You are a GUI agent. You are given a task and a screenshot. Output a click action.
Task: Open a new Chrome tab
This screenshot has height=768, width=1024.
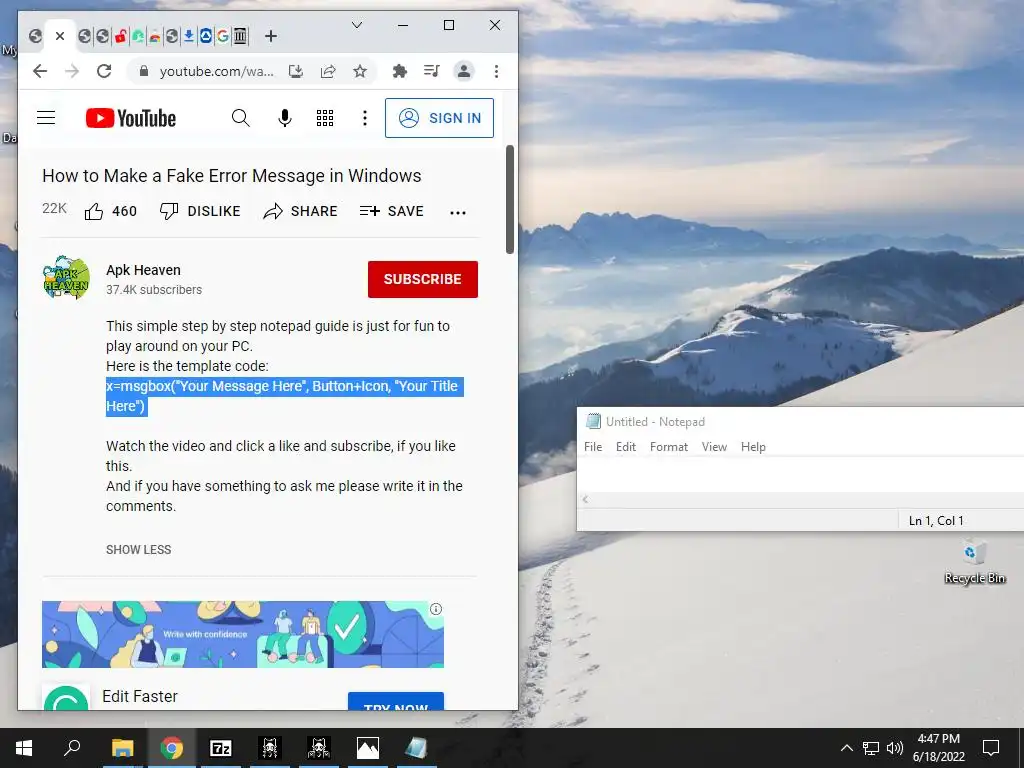(x=270, y=36)
